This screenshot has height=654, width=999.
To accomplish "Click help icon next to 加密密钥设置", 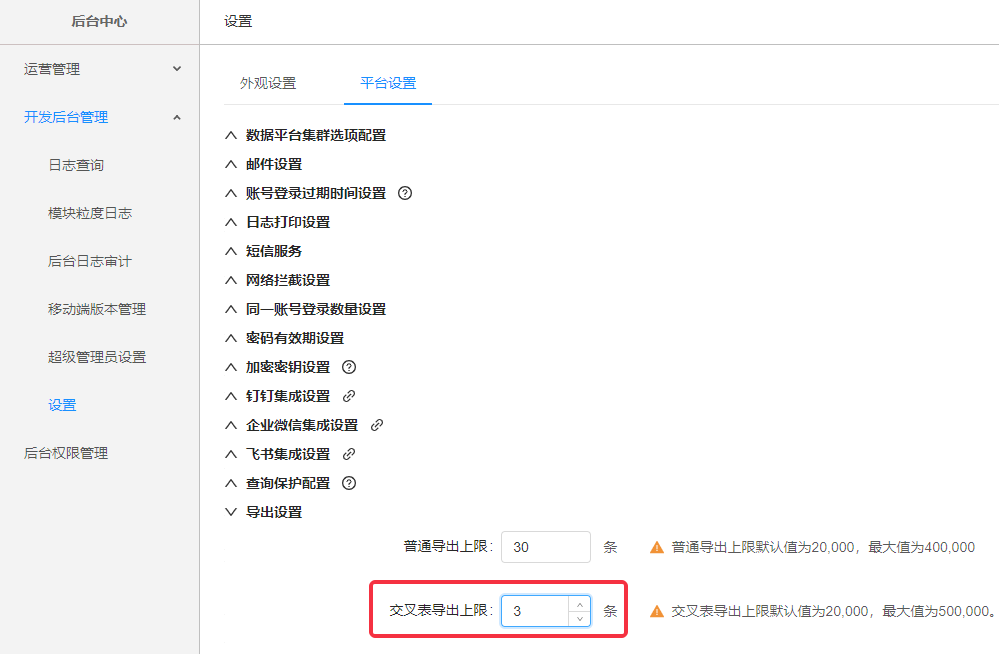I will click(x=349, y=367).
